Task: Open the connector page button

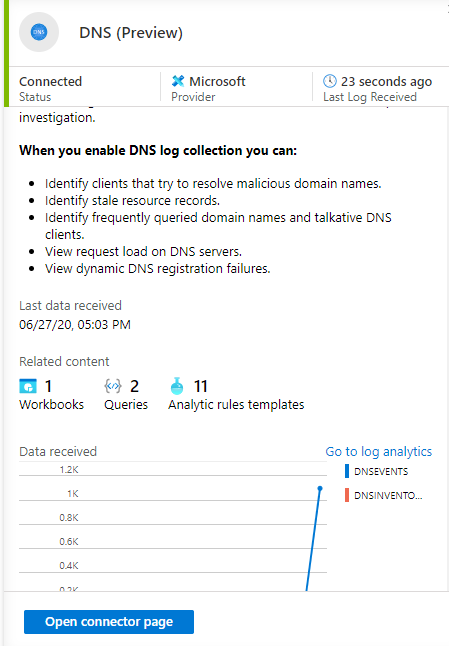Action: [x=109, y=622]
